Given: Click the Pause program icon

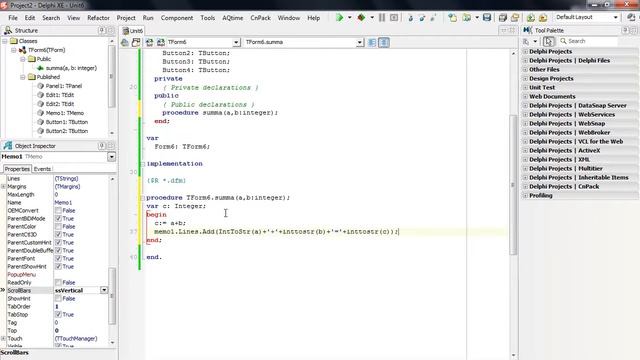Looking at the screenshot, I should point(382,18).
